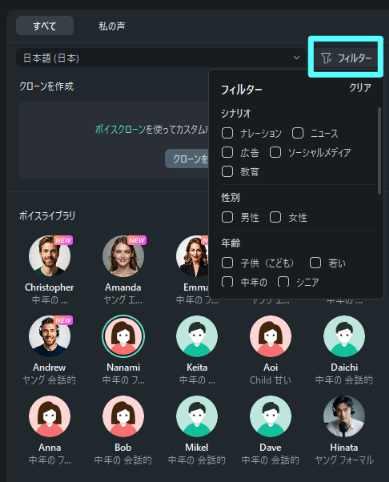Check the 男性 gender checkbox
This screenshot has height=482, width=389.
(x=227, y=217)
